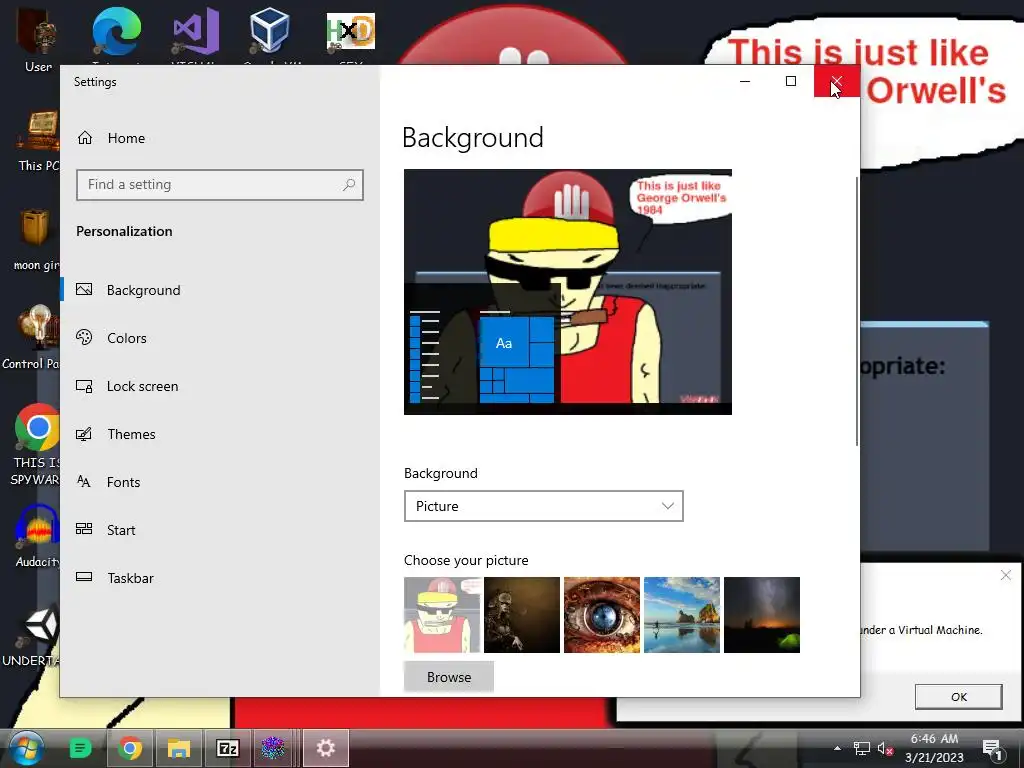Image resolution: width=1024 pixels, height=768 pixels.
Task: Open the Start settings page
Action: point(106,530)
